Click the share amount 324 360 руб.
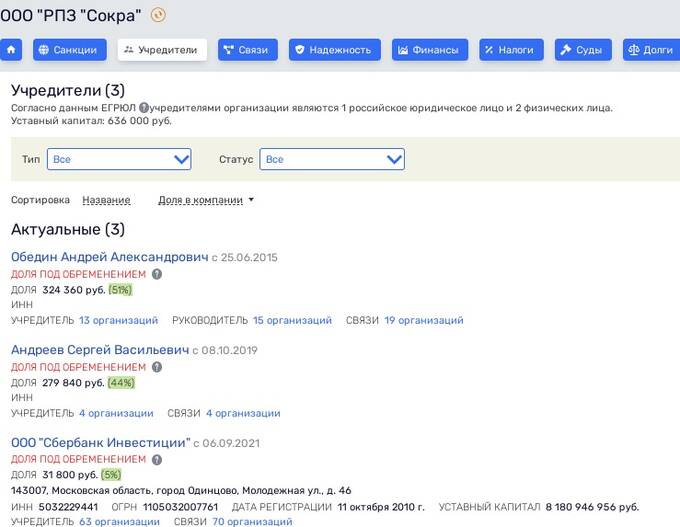The height and width of the screenshot is (527, 680). coord(74,290)
